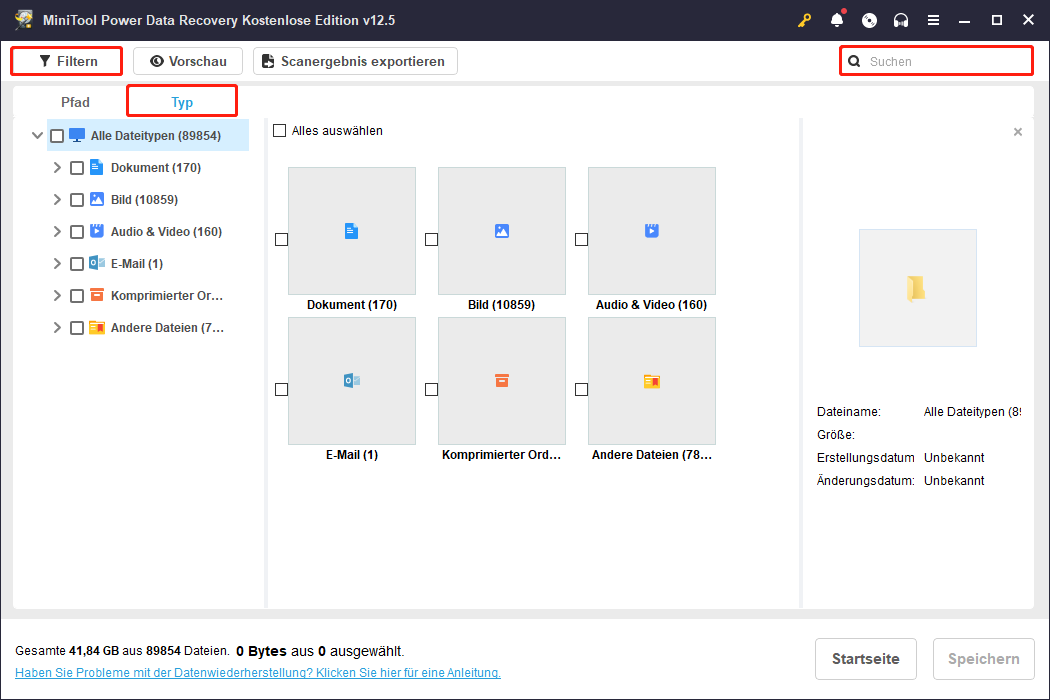Click the Bild icon in the tree

(96, 199)
